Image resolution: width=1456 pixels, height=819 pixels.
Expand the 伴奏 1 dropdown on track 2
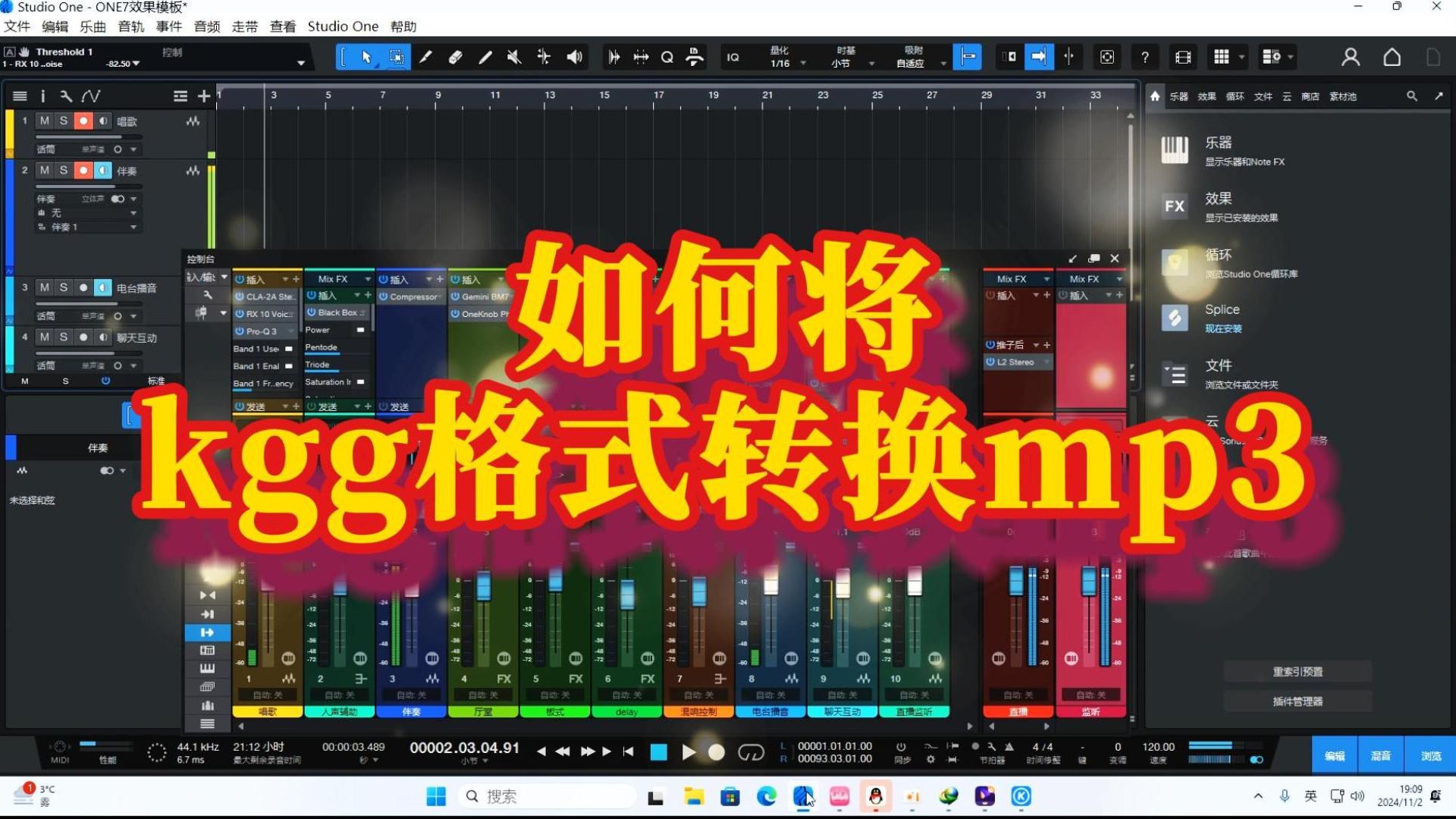(133, 226)
